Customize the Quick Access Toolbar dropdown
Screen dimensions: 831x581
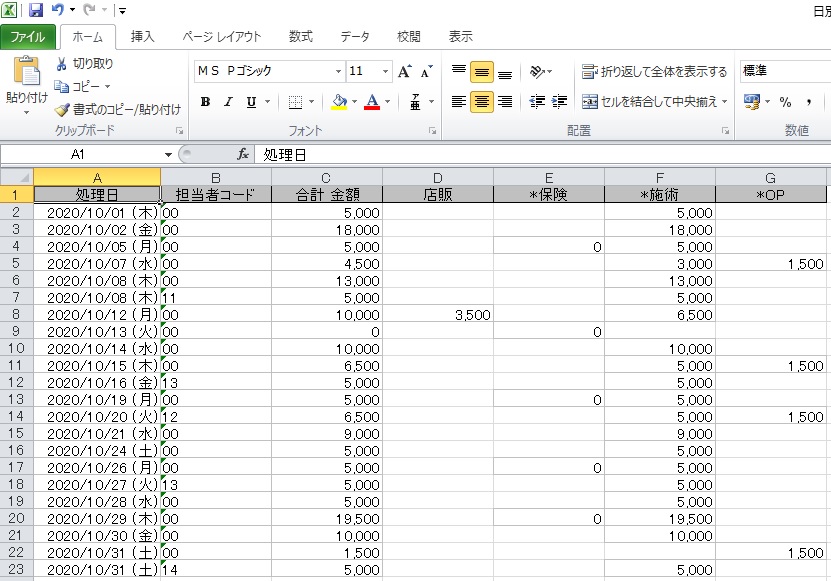[122, 10]
